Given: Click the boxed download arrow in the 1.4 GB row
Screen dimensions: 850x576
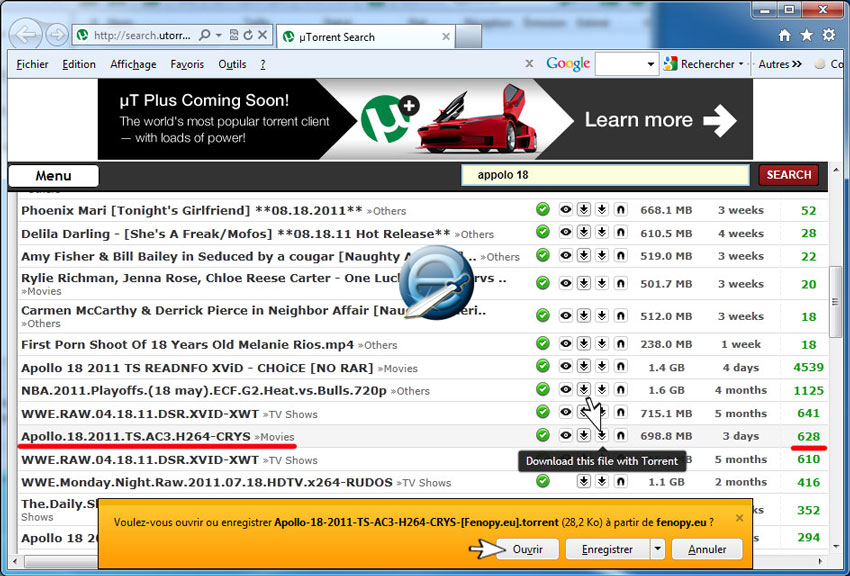Looking at the screenshot, I should coord(583,367).
